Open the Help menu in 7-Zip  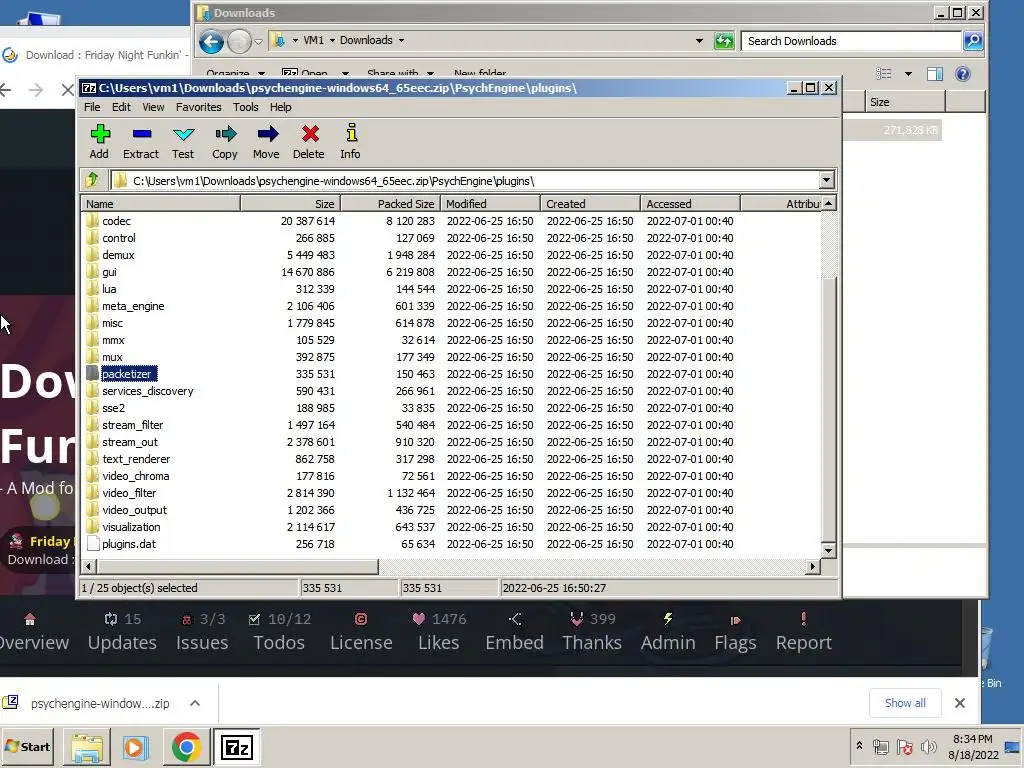tap(280, 107)
